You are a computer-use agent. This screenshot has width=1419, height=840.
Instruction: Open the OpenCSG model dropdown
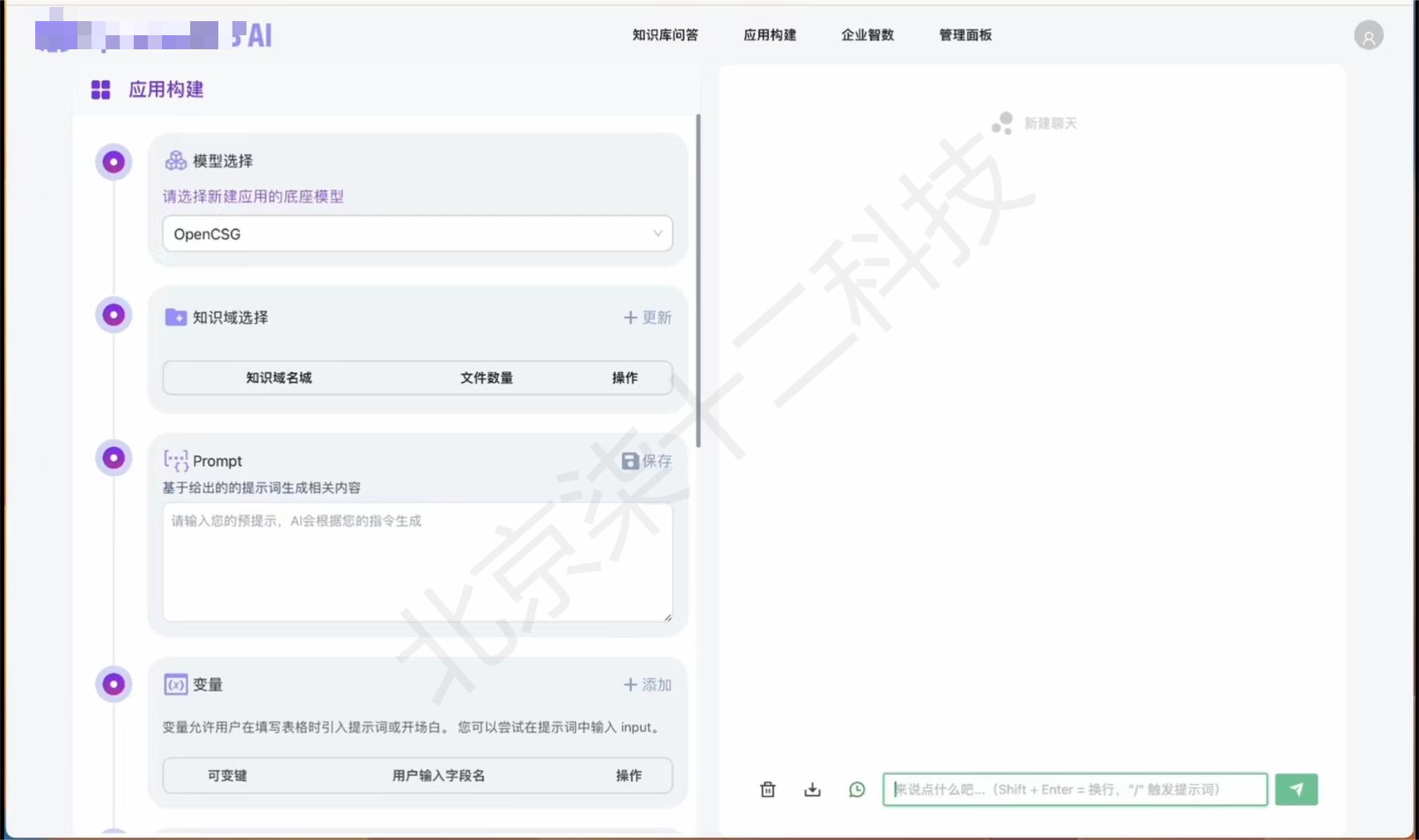point(418,234)
